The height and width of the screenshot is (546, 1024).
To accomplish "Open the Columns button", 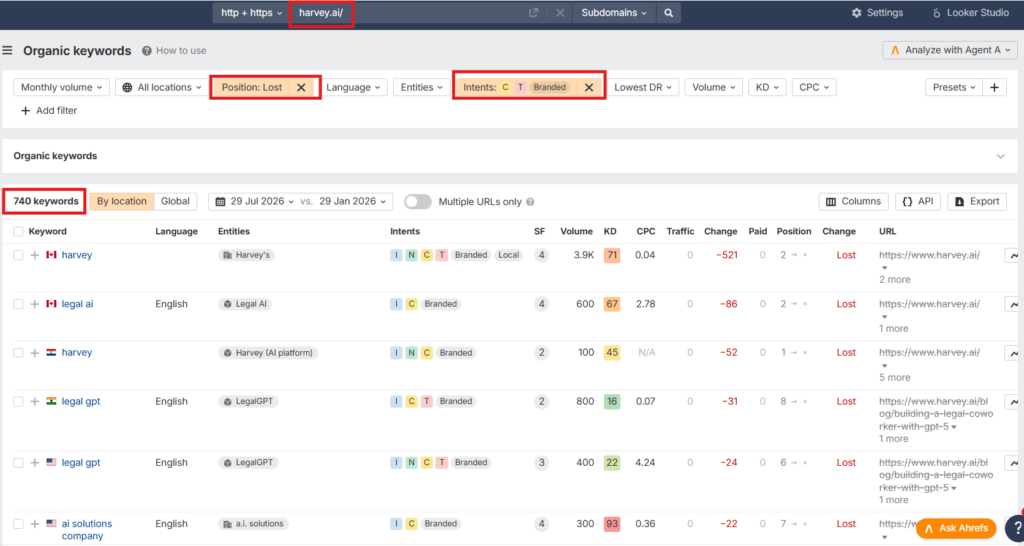I will pos(854,201).
